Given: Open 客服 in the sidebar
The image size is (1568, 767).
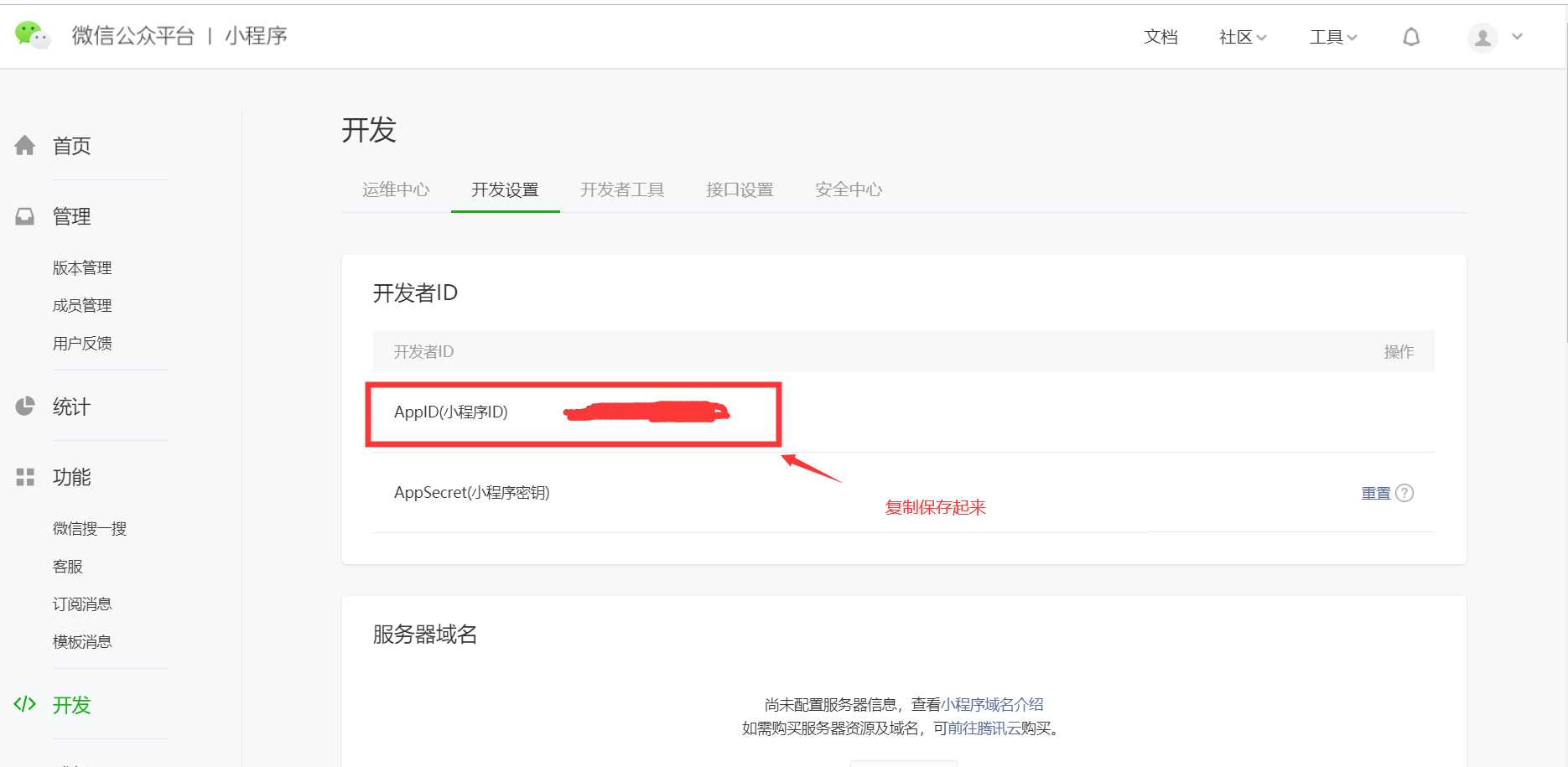Looking at the screenshot, I should click(x=67, y=566).
